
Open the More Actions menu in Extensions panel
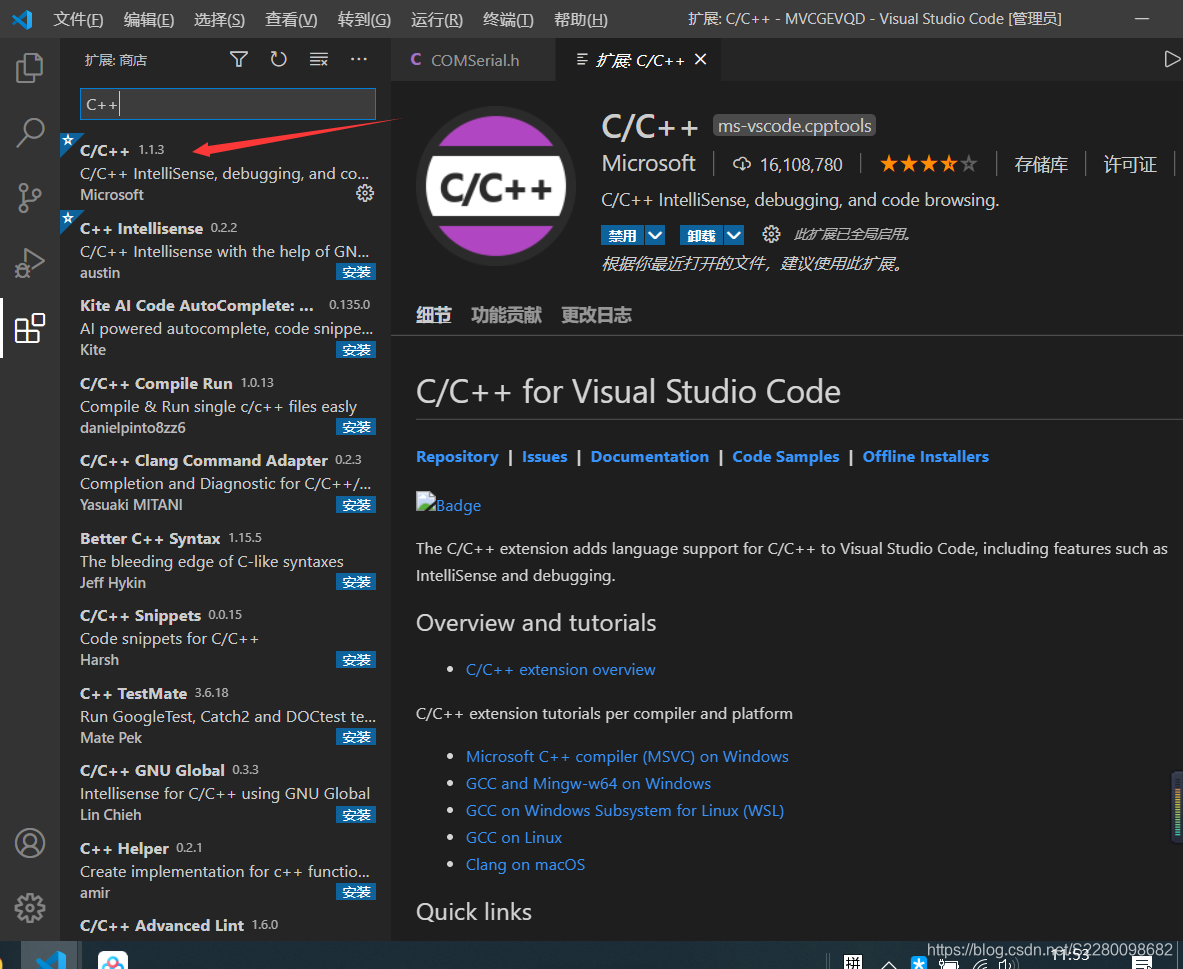click(x=358, y=59)
